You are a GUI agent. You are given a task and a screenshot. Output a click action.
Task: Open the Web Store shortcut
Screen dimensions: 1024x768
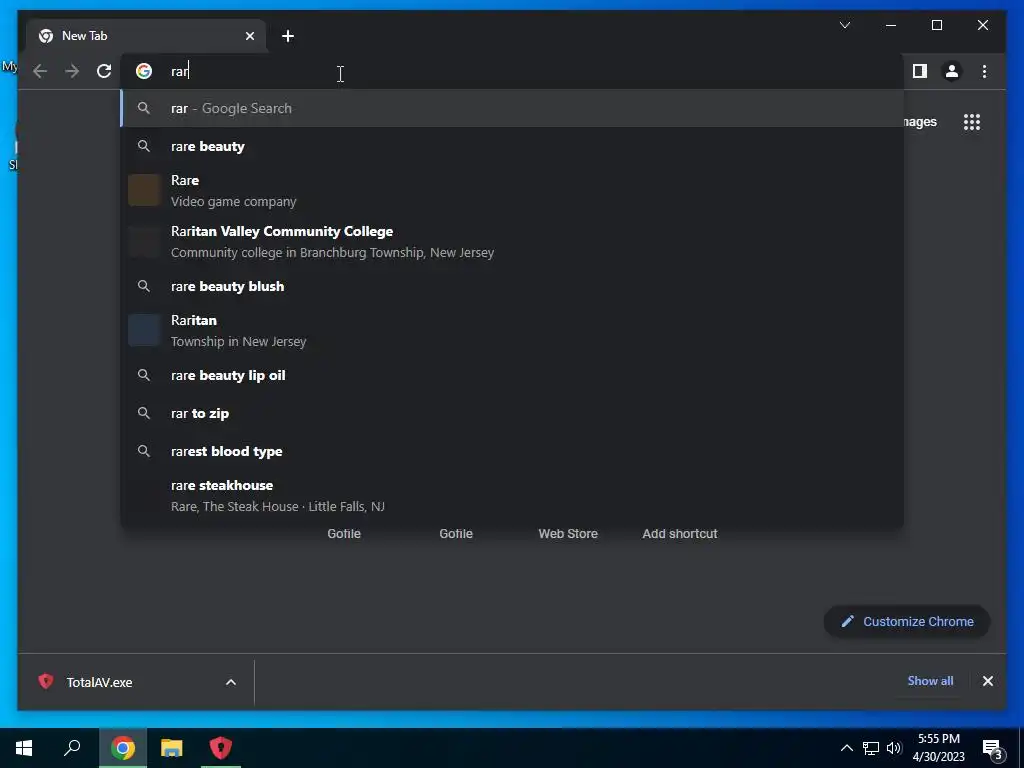point(568,534)
